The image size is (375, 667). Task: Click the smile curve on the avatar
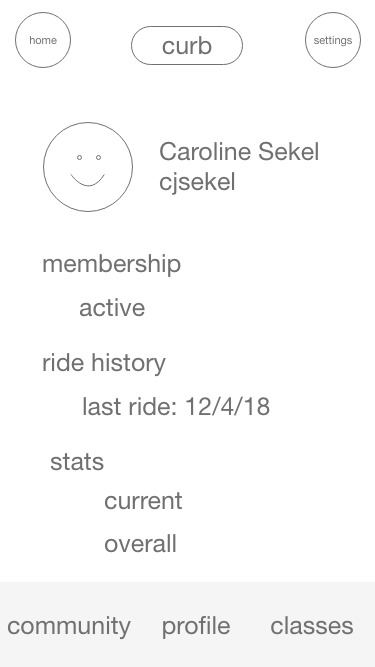point(88,180)
